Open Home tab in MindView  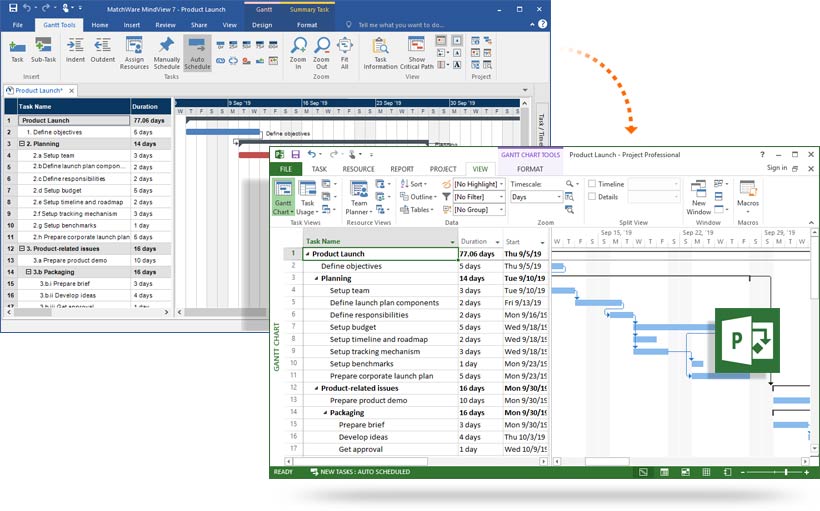tap(99, 25)
